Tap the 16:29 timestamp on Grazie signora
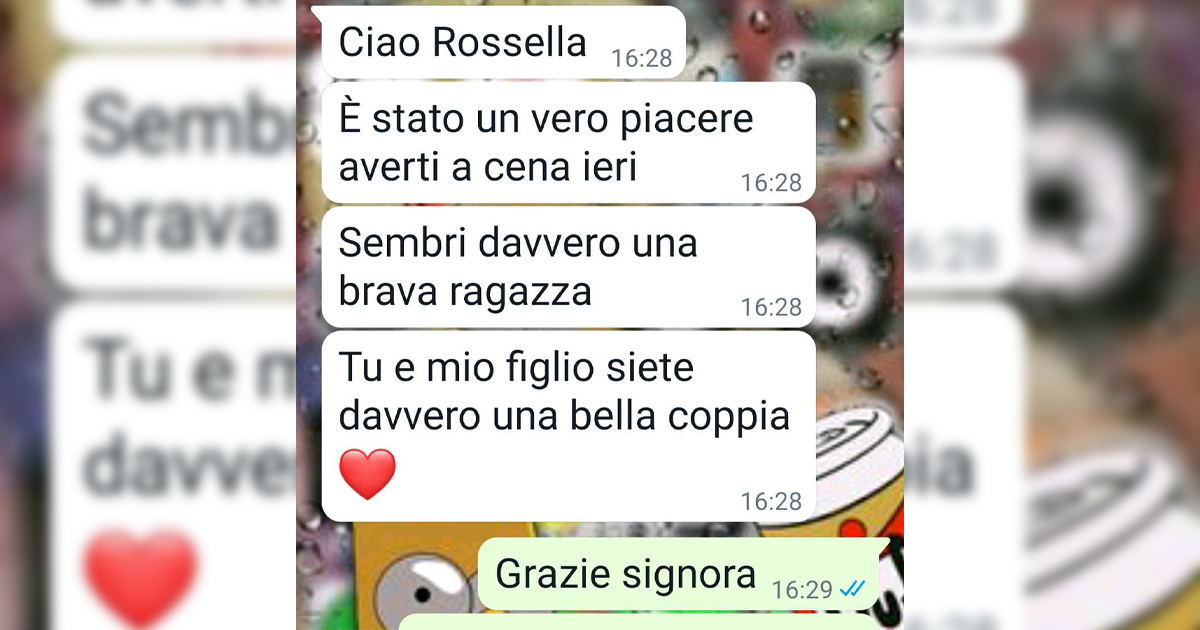Screen dimensions: 1200x630 point(803,590)
